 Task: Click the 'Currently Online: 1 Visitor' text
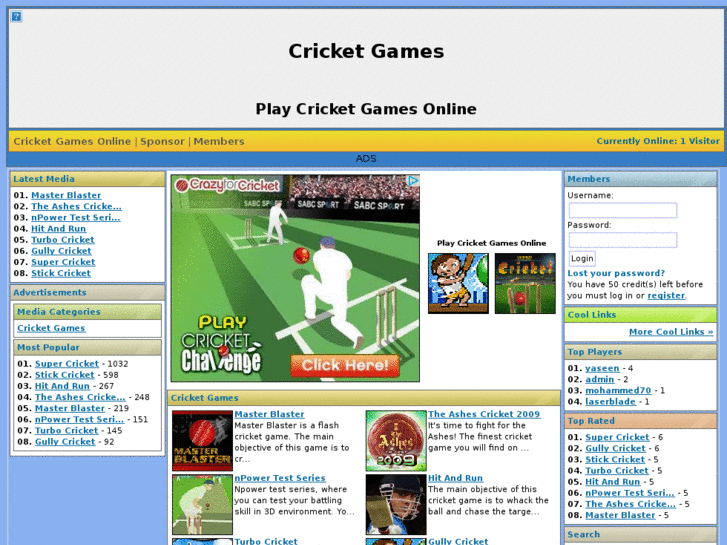[658, 141]
